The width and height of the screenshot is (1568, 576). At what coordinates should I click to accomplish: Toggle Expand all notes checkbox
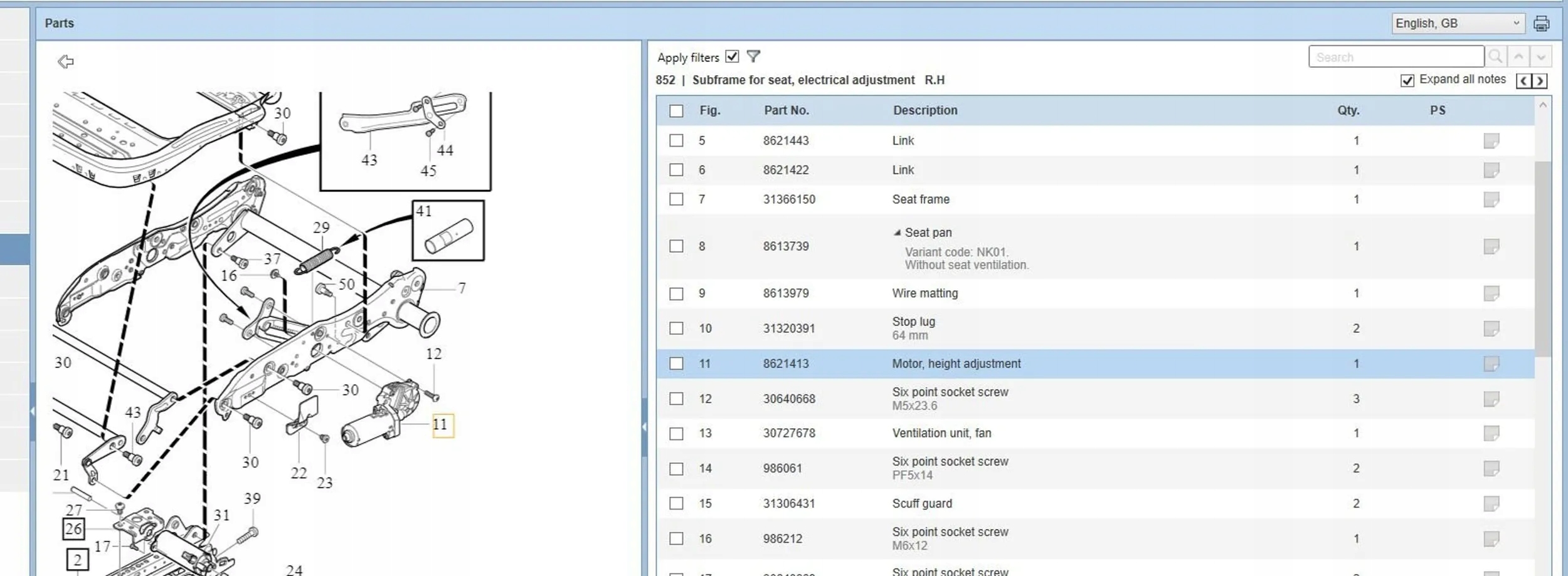(x=1407, y=81)
